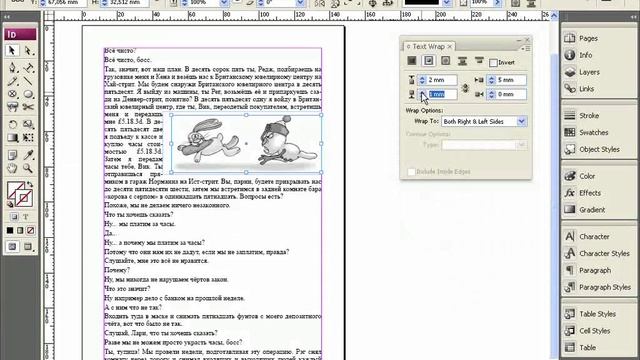Step the right offset 0 mm spinner
This screenshot has height=360, width=640.
491,94
